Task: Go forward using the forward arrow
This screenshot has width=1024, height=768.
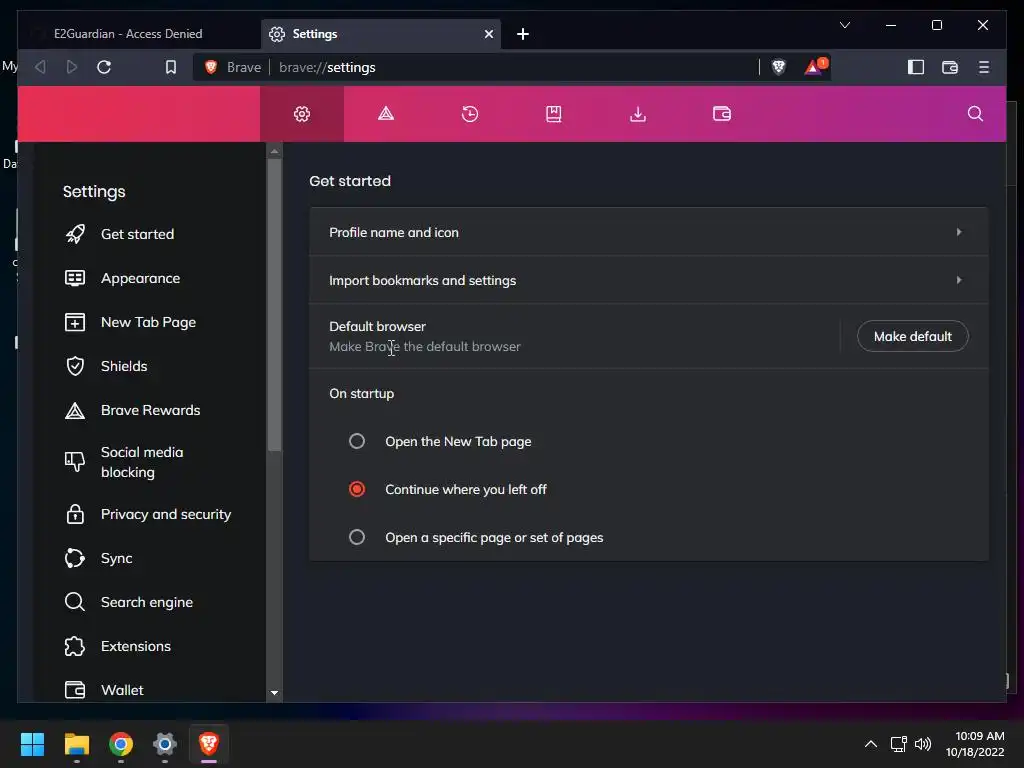Action: pyautogui.click(x=72, y=67)
